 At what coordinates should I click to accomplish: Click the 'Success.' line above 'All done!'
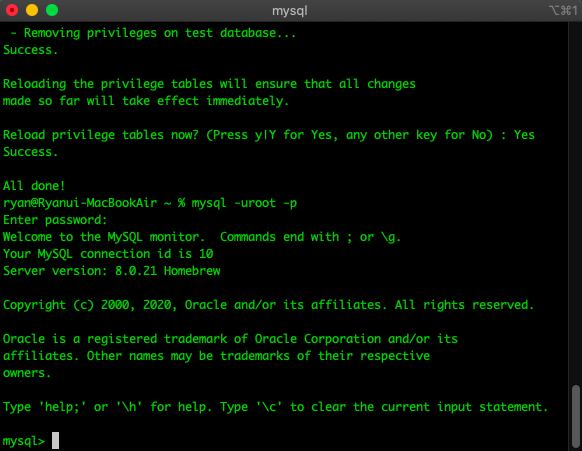click(30, 152)
